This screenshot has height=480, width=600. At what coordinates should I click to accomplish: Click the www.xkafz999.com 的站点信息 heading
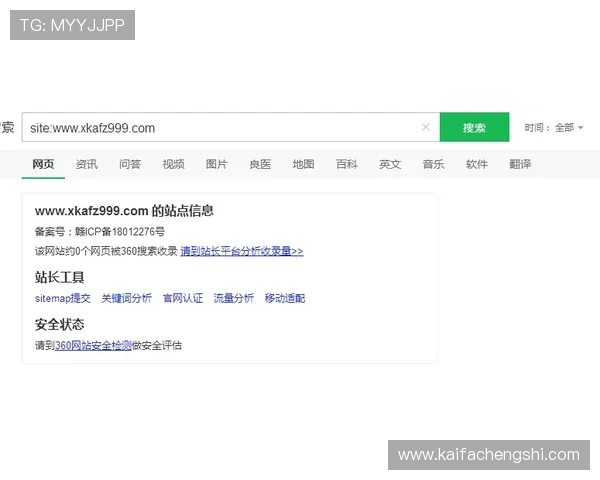coord(124,211)
